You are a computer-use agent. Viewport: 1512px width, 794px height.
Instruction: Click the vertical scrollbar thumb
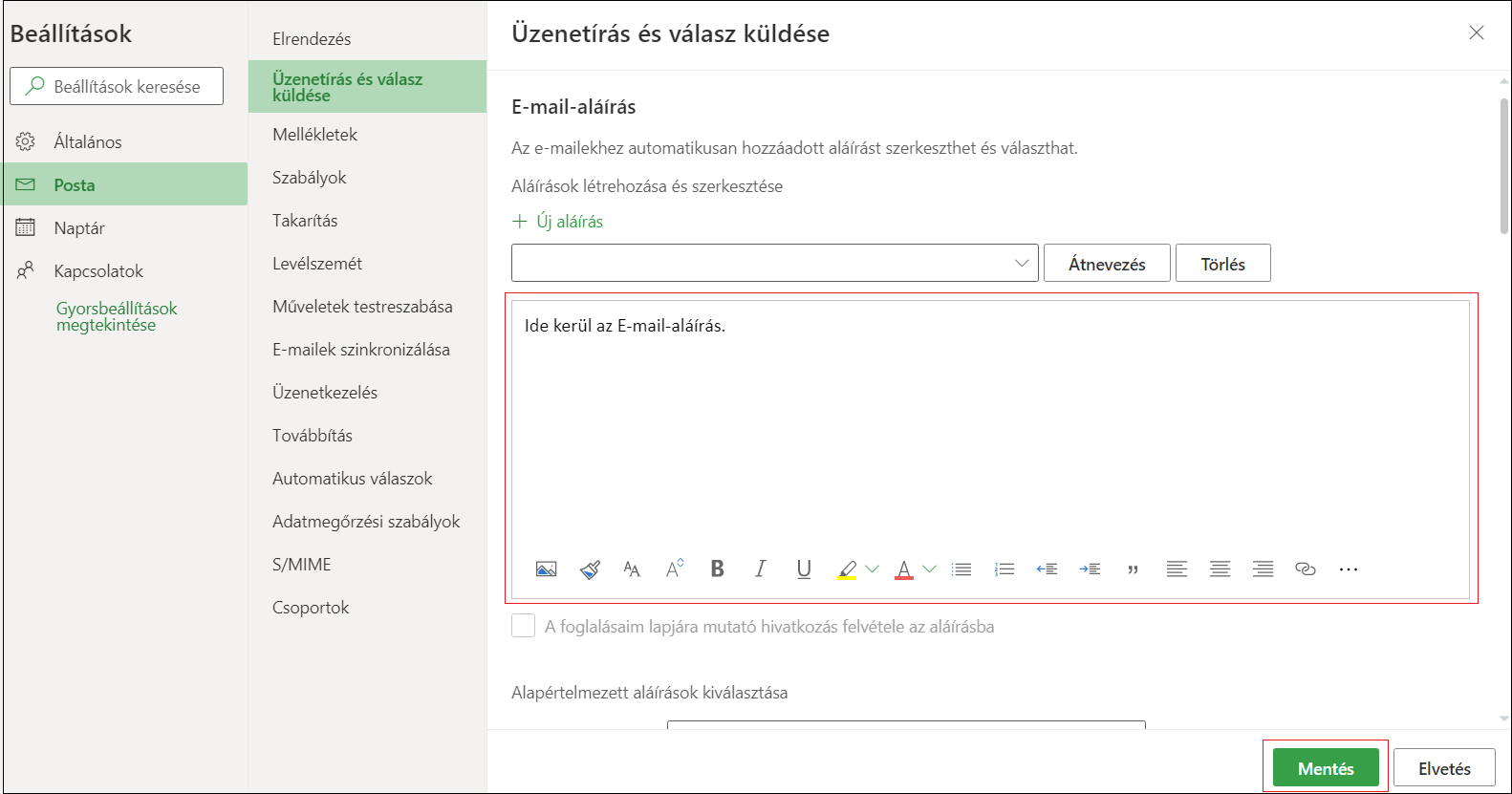point(1504,165)
